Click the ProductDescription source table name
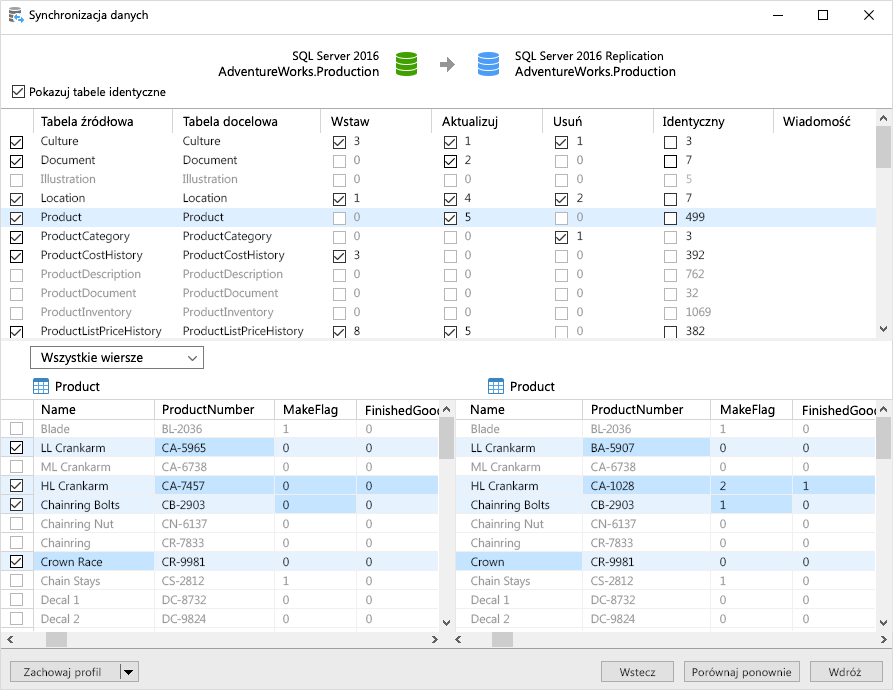 [91, 274]
